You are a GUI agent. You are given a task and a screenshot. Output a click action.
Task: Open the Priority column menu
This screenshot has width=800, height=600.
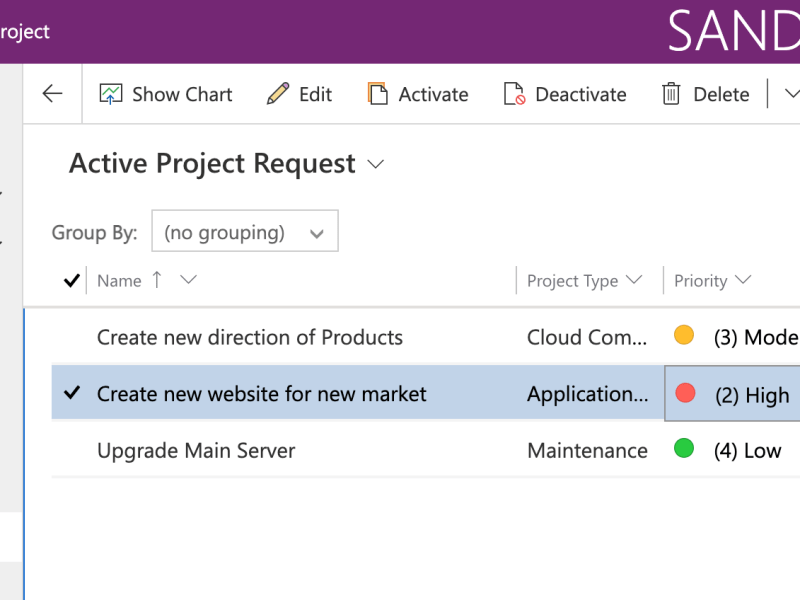[x=712, y=281]
